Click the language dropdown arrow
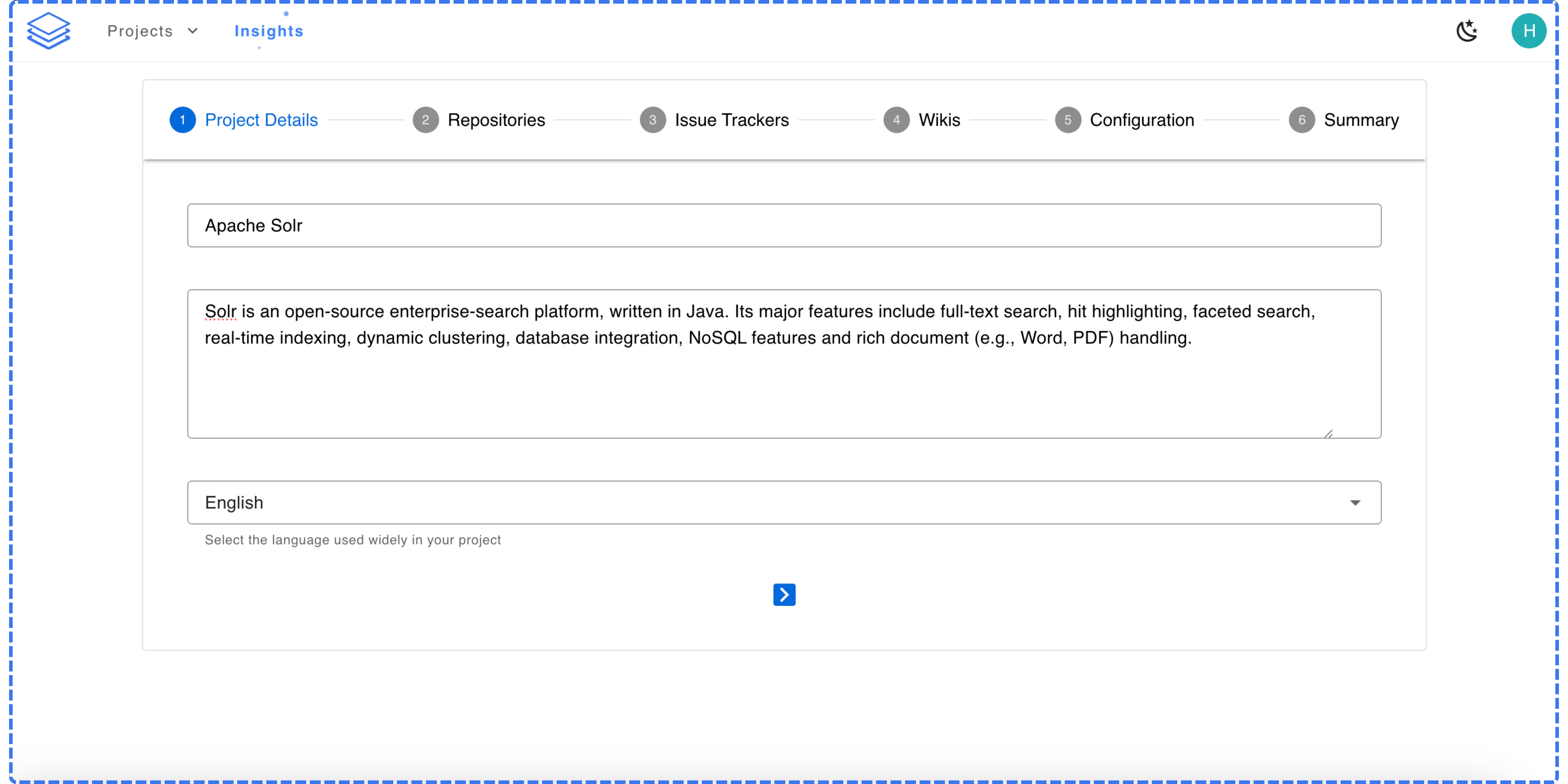This screenshot has width=1568, height=784. pos(1355,502)
